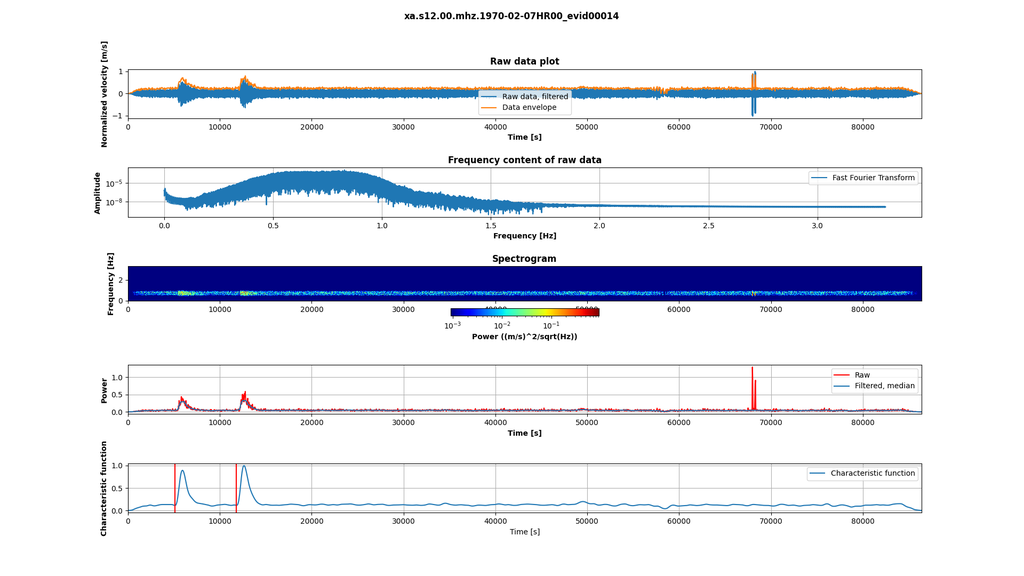Click the 'Characteristic function' legend box

[862, 473]
